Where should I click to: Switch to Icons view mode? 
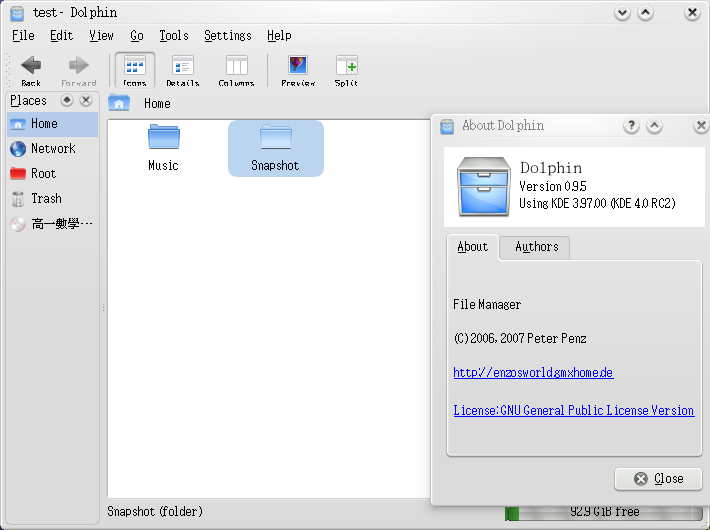click(x=134, y=70)
